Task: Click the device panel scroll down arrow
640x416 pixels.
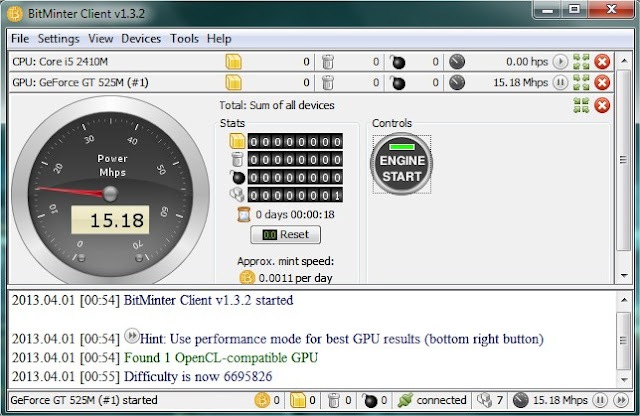Action: click(x=624, y=276)
